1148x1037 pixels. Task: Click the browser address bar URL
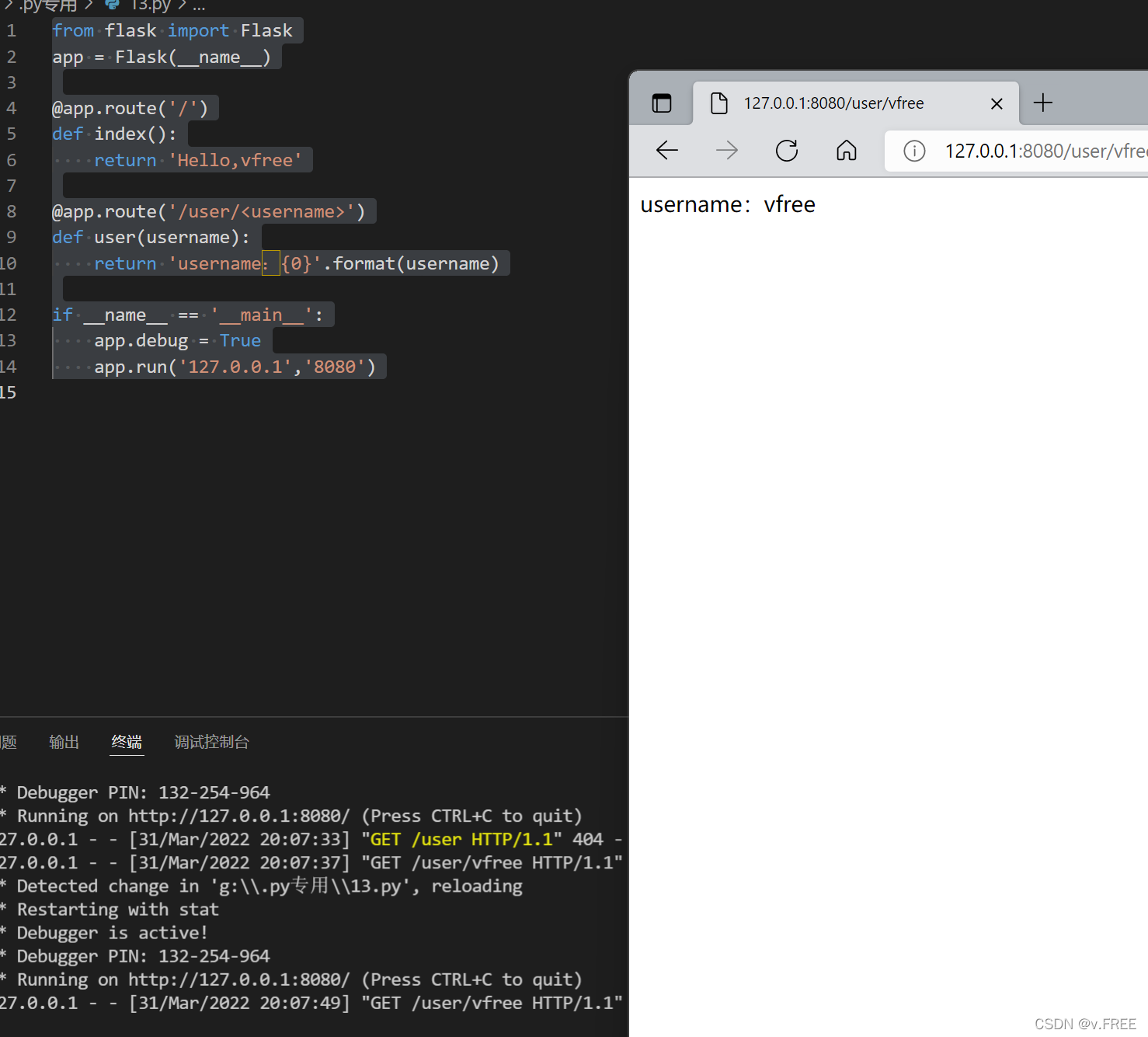click(x=1045, y=151)
